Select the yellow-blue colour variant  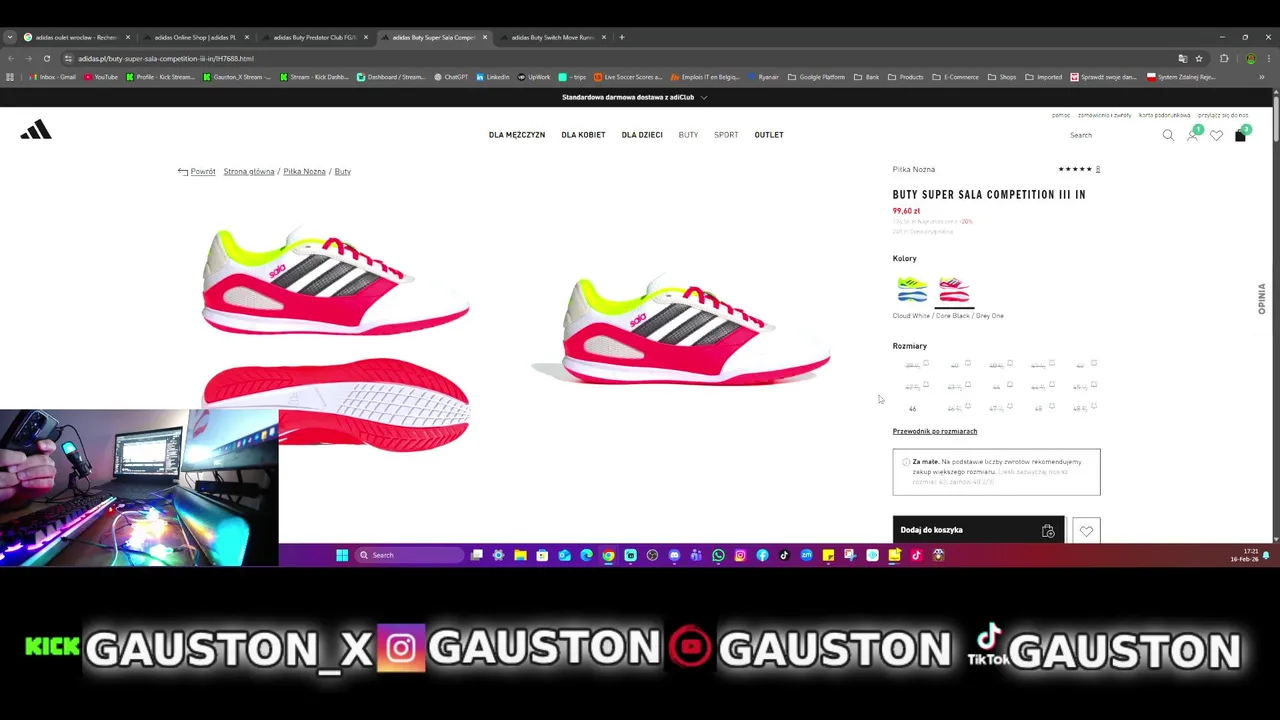point(912,290)
